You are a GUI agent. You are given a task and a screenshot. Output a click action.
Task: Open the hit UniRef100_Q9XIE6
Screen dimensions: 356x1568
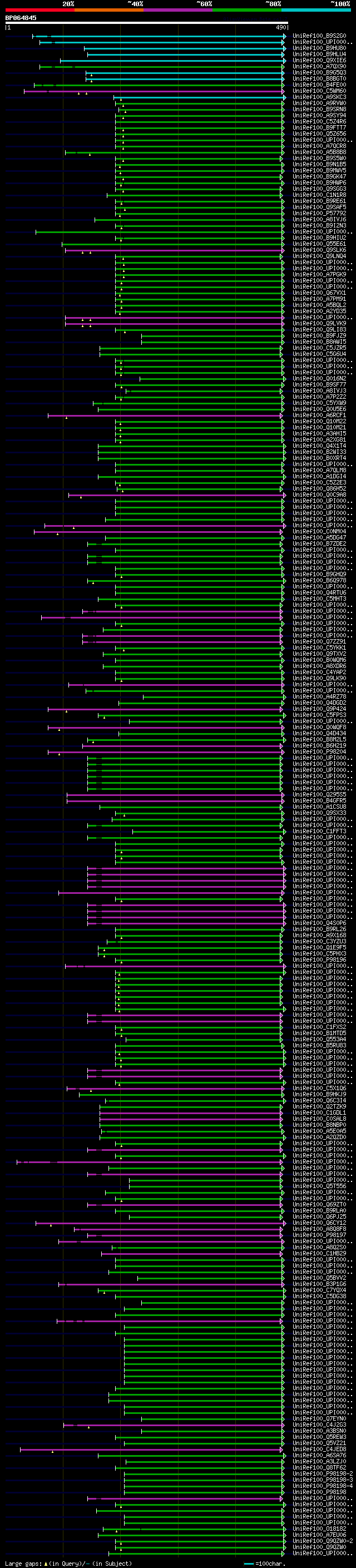[319, 60]
